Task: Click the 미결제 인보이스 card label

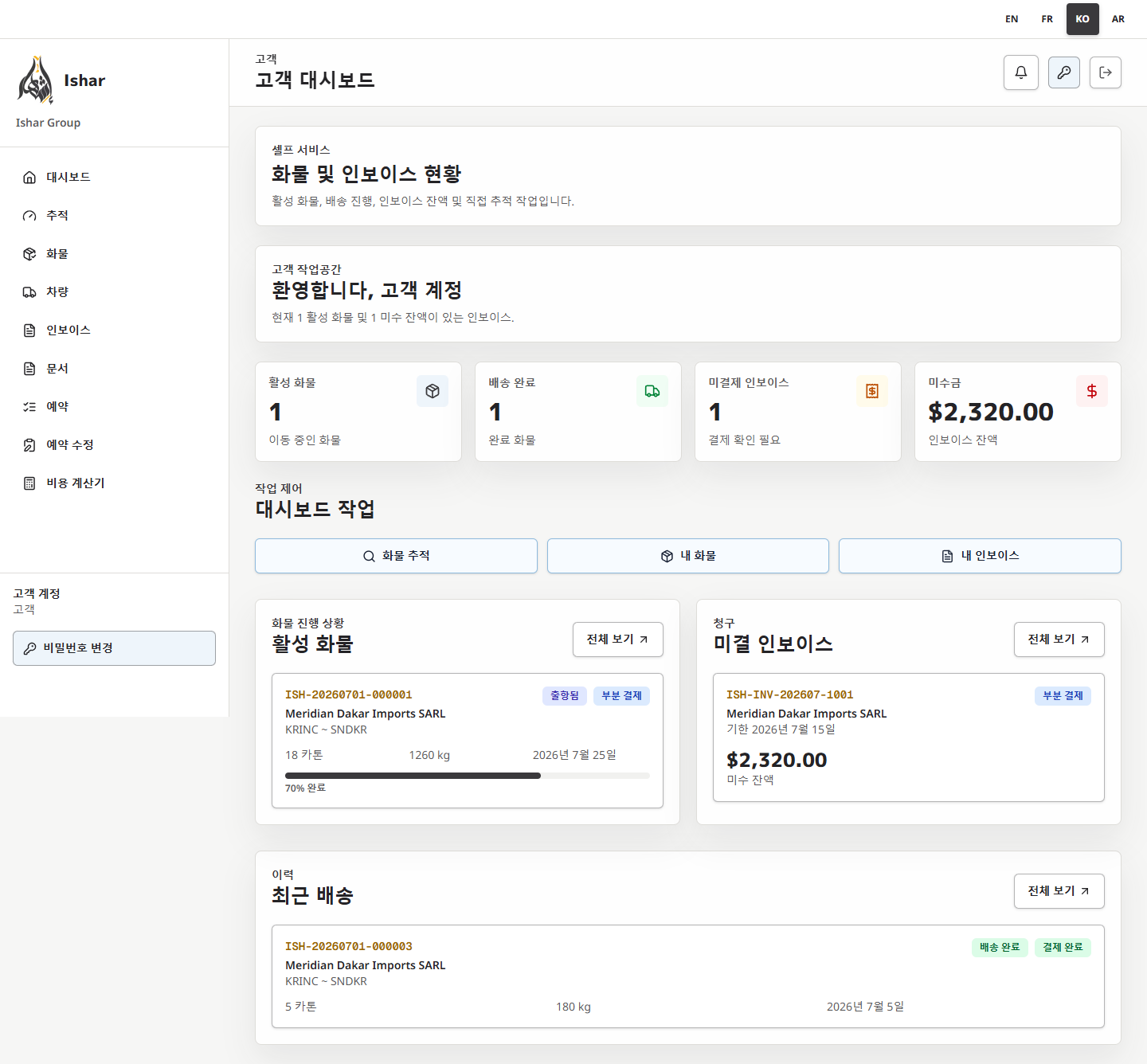Action: tap(749, 383)
